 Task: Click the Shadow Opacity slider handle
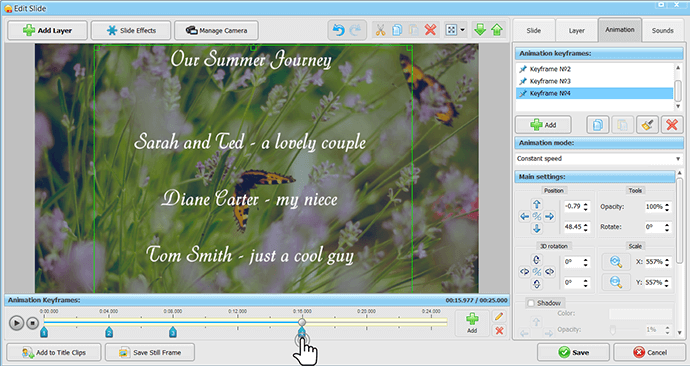pos(613,330)
